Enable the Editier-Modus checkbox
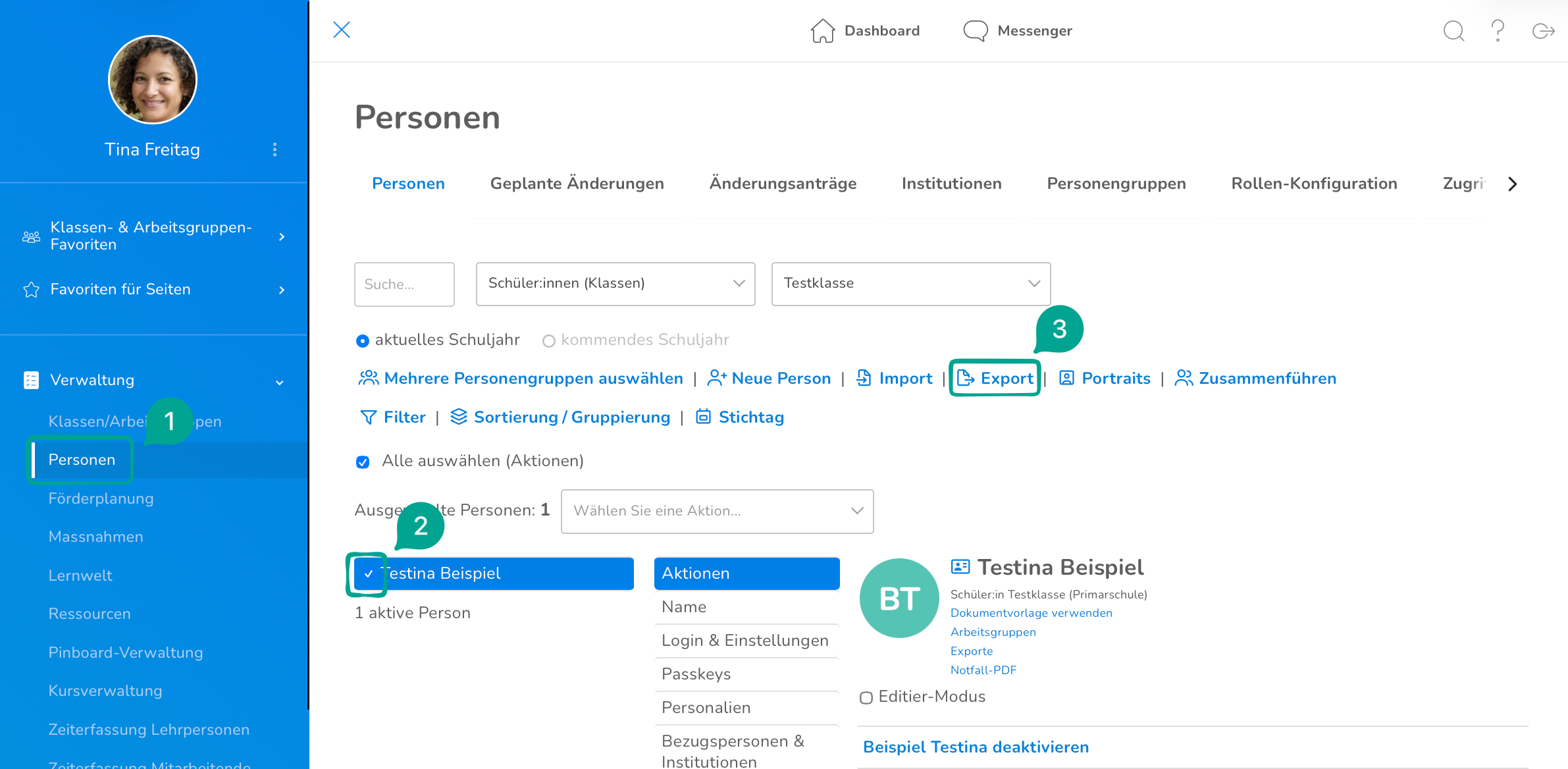Screen dimensions: 1568x769 (866, 697)
